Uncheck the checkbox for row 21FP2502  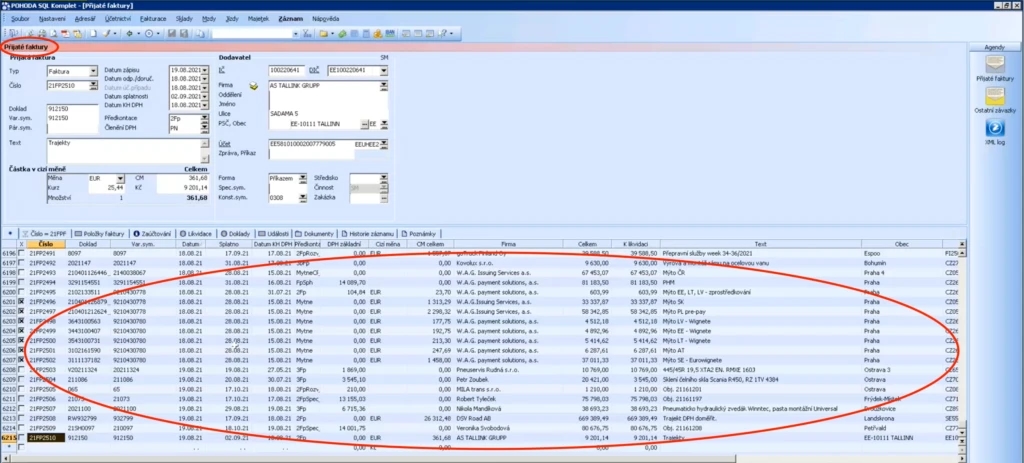21,360
